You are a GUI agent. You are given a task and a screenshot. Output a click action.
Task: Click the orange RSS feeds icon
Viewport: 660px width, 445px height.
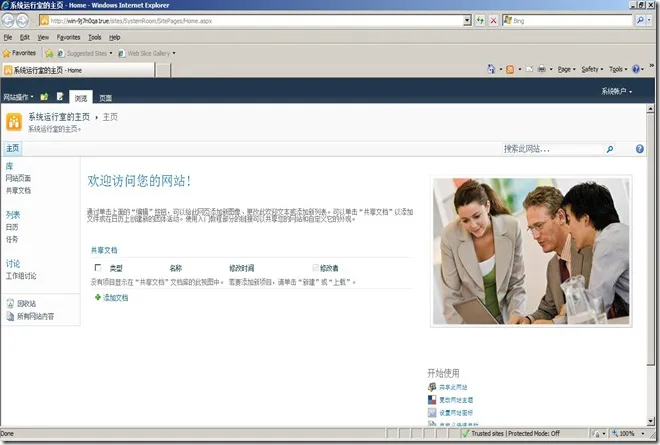click(x=510, y=69)
